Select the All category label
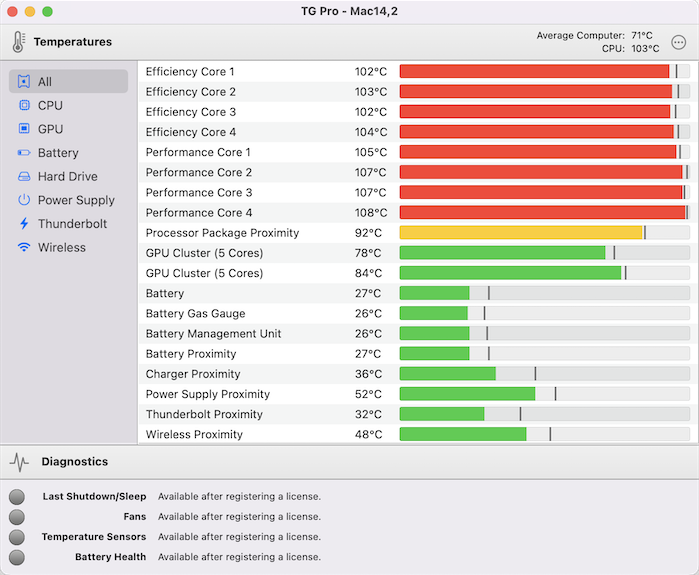Screen dimensions: 699x575 (45, 82)
